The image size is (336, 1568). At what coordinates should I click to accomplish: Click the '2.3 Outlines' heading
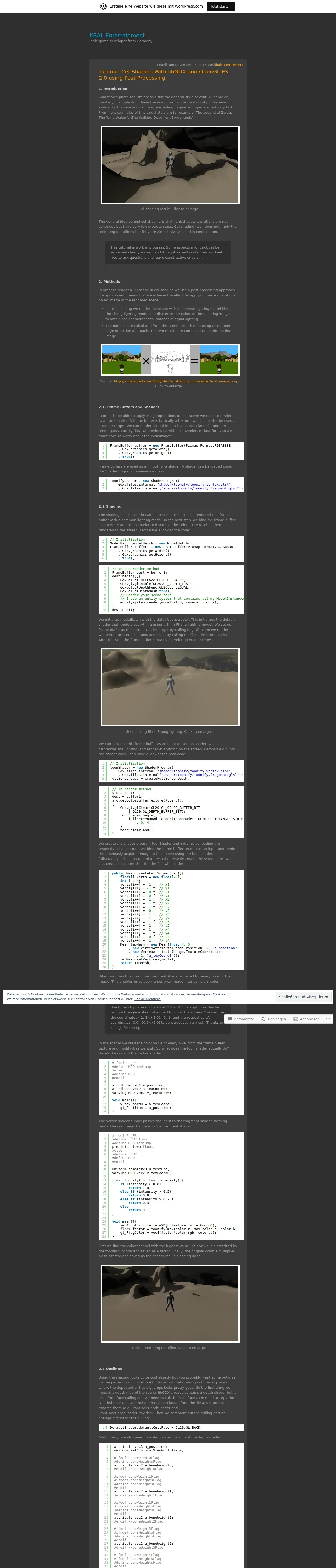pyautogui.click(x=110, y=1368)
